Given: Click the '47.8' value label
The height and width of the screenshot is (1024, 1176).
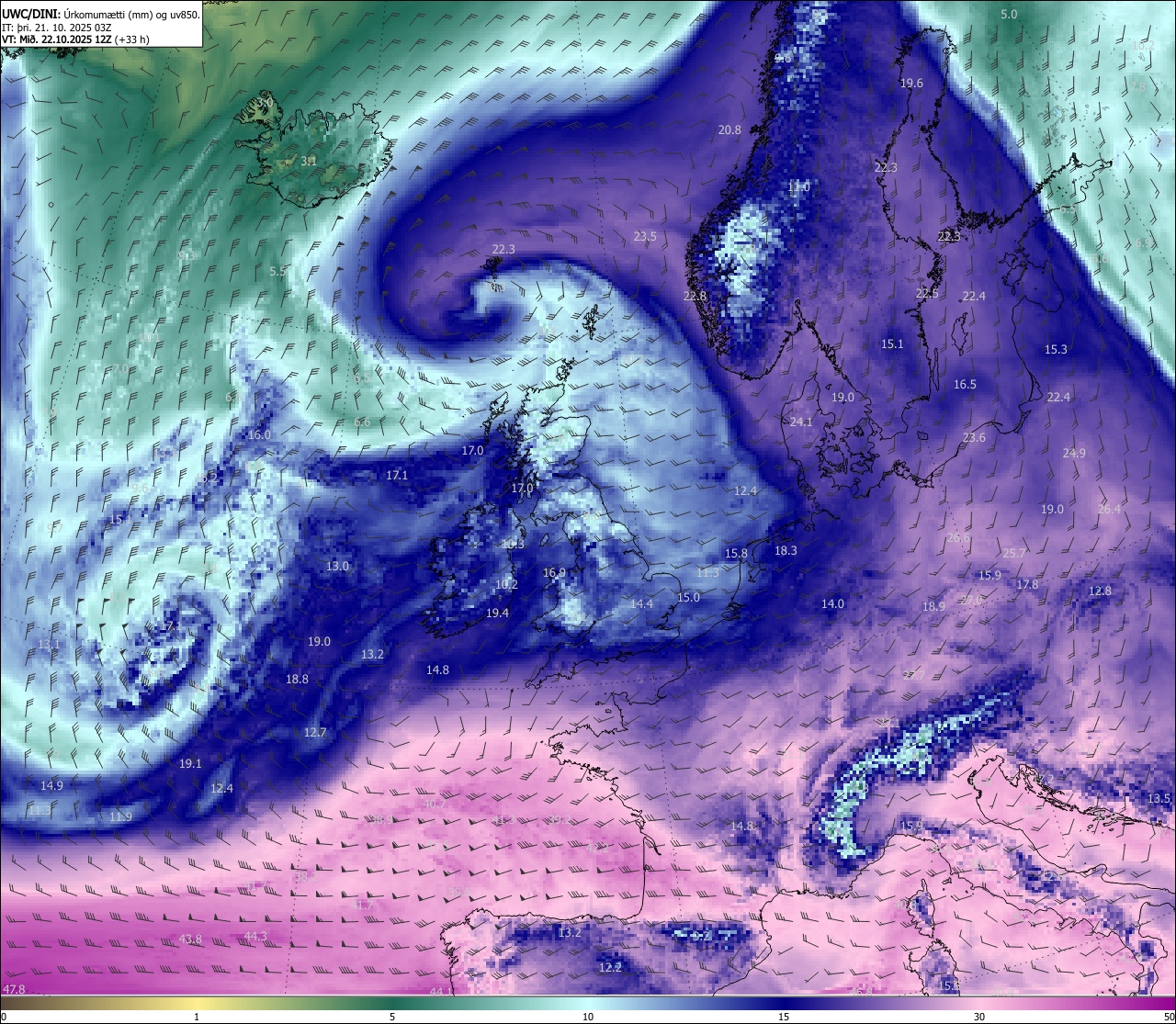Looking at the screenshot, I should coord(14,989).
